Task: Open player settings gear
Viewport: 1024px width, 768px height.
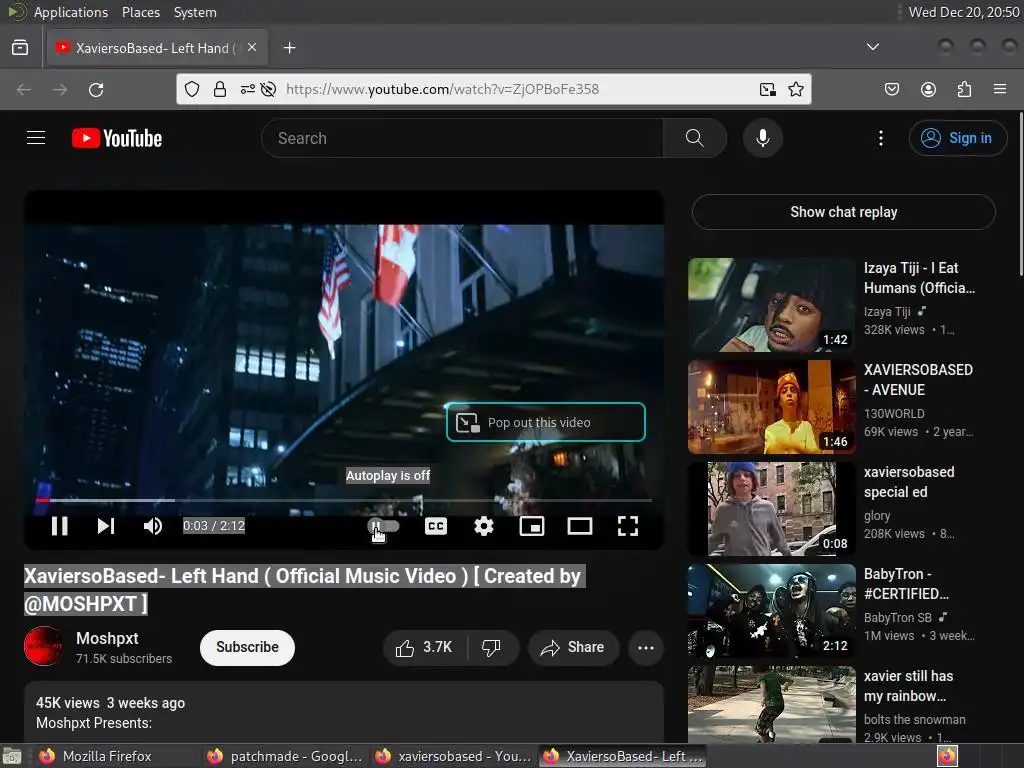Action: pos(484,526)
